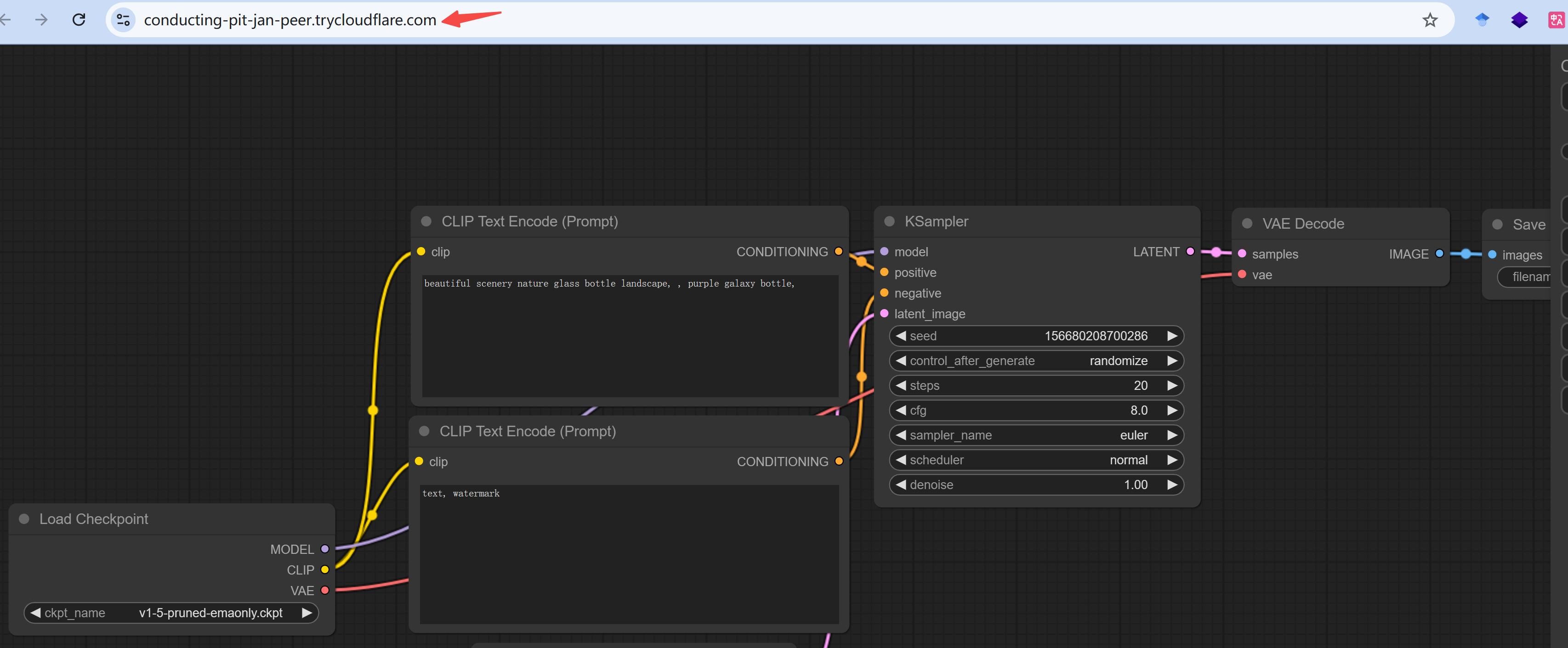Click the cfg value 8.0
The image size is (1568, 648).
1139,410
